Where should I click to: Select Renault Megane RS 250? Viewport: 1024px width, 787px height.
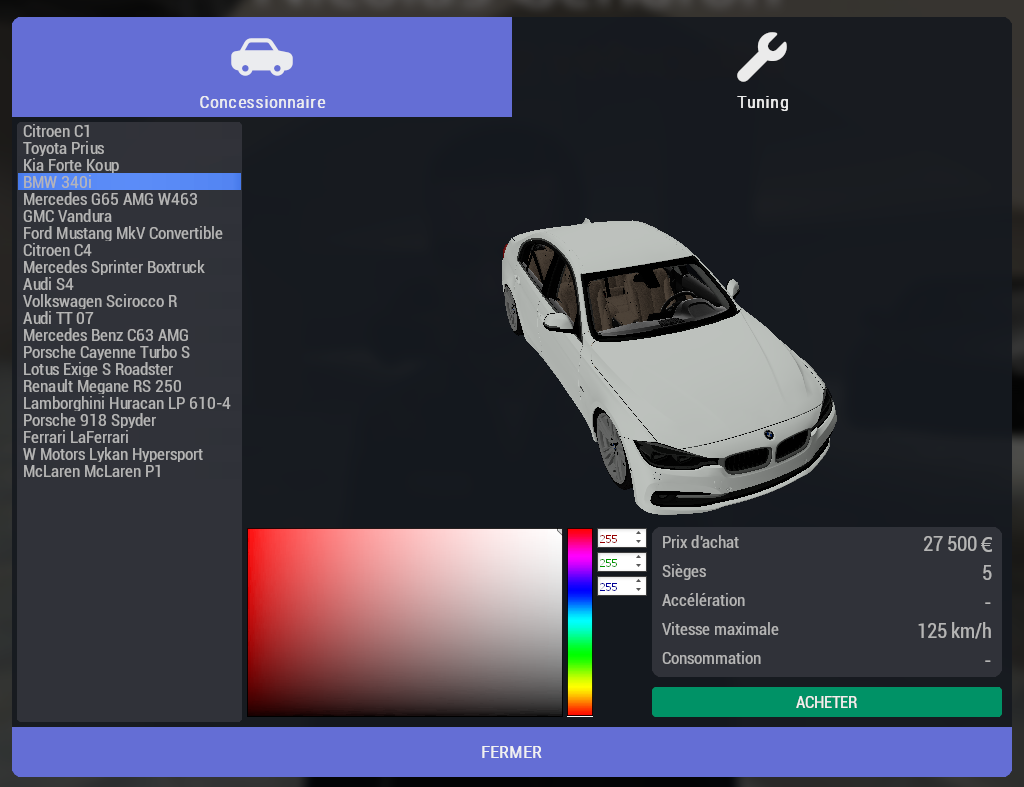[x=129, y=386]
